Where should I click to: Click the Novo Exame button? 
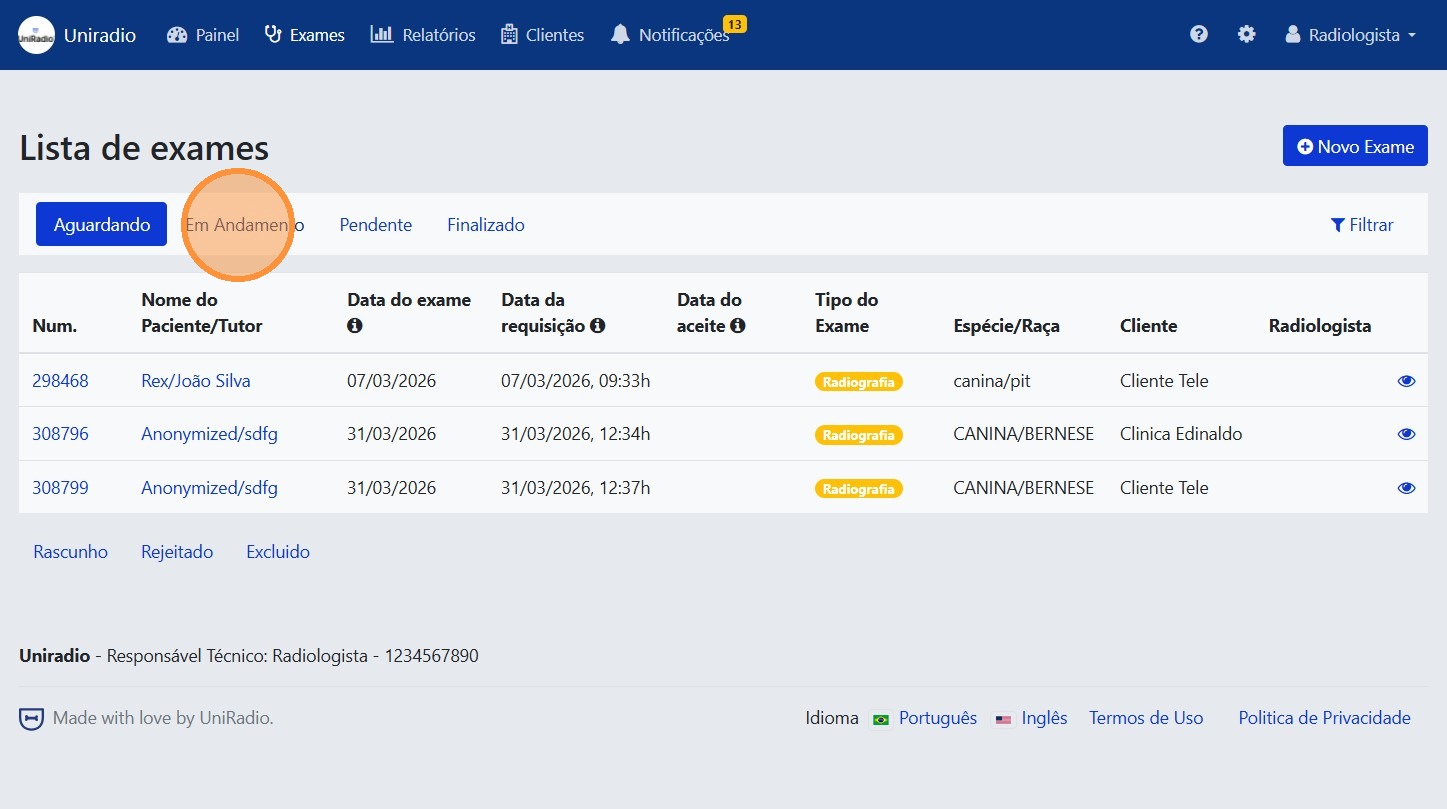click(1354, 145)
